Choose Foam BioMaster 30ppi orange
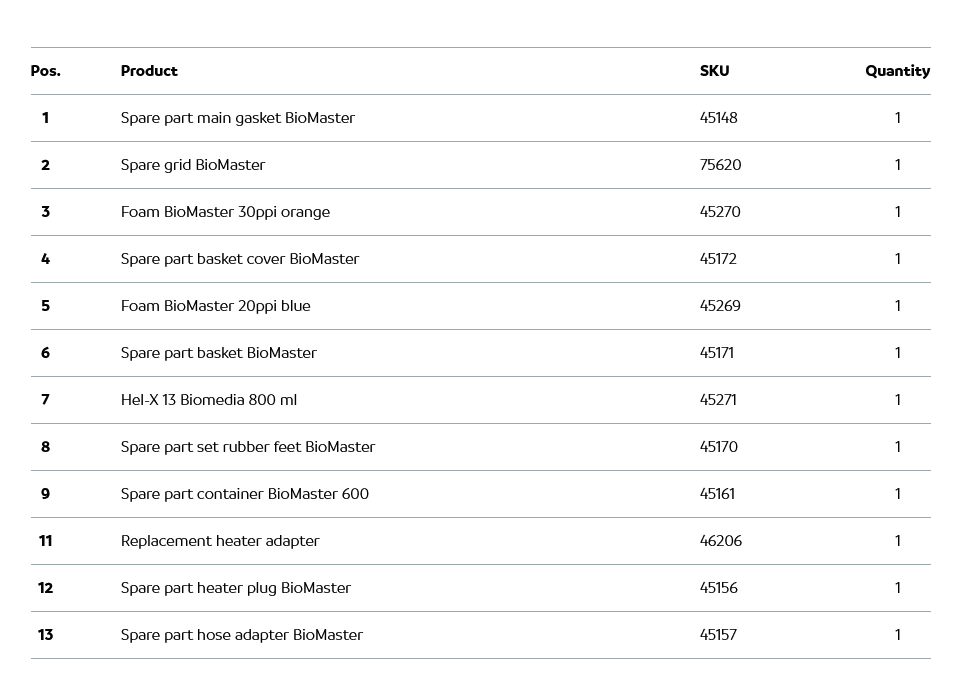 [225, 212]
